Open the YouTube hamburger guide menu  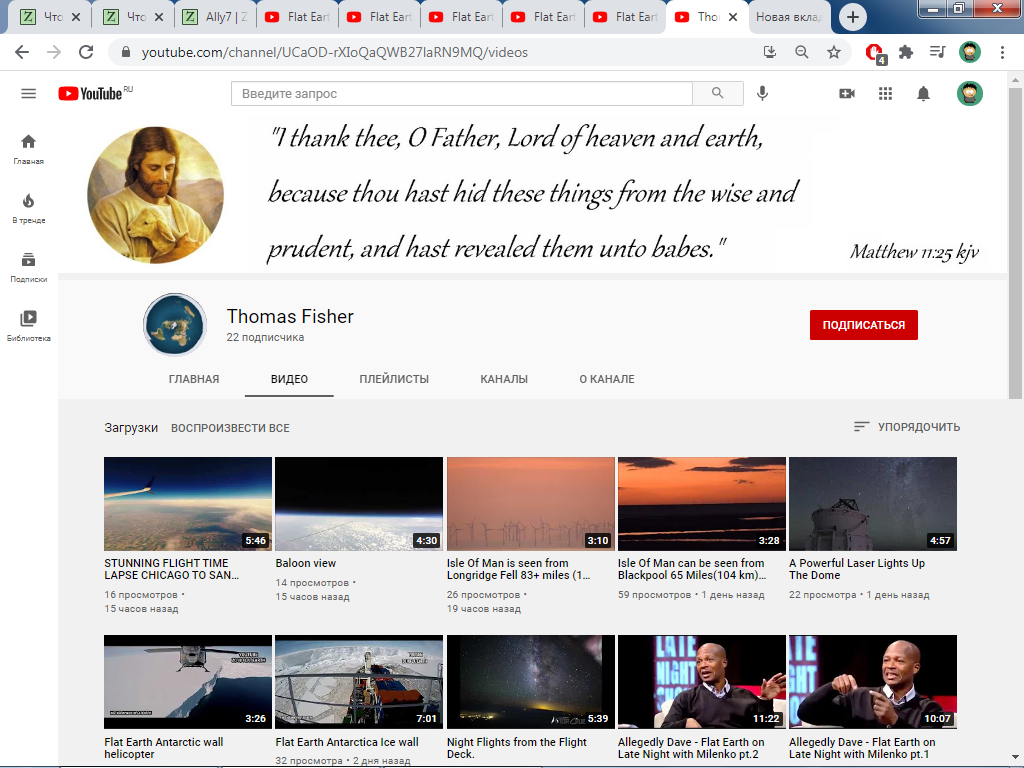point(28,93)
